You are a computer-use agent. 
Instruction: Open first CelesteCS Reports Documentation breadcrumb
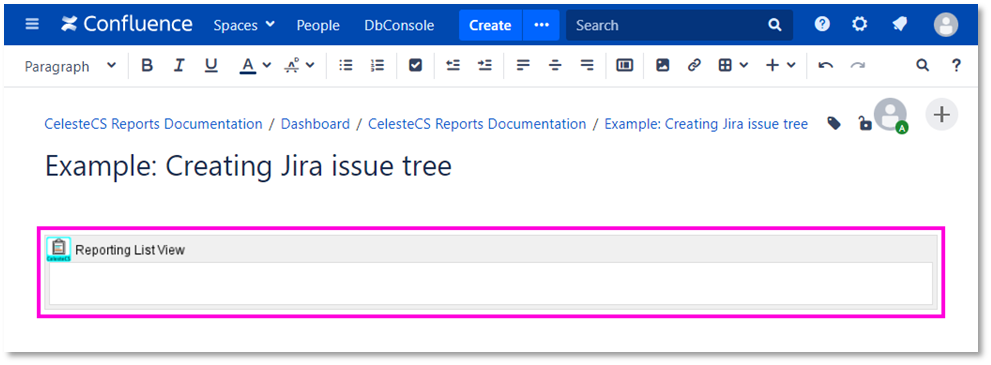point(153,124)
